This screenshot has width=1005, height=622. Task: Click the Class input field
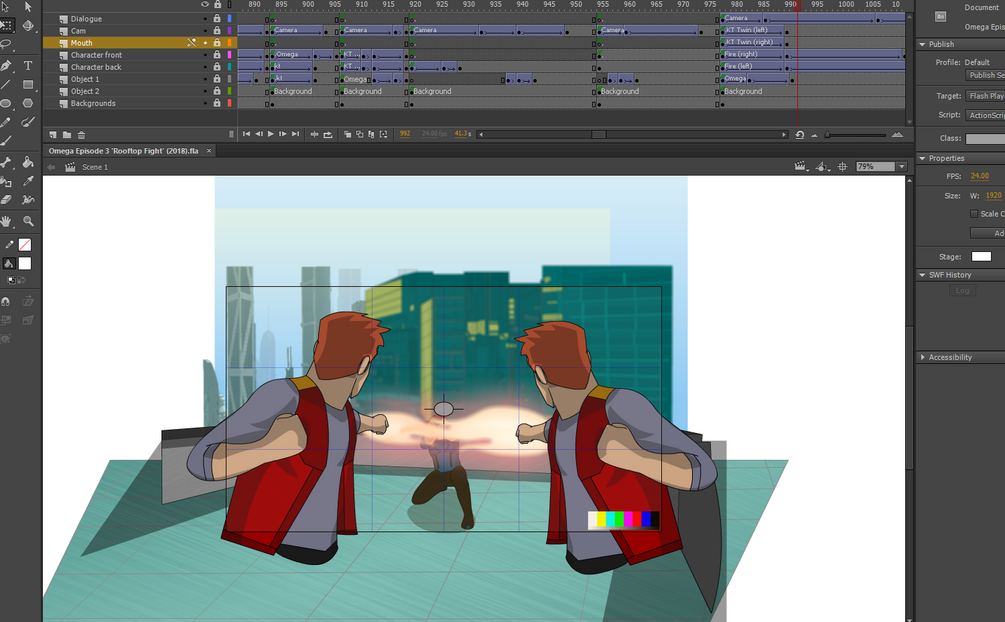(x=985, y=139)
